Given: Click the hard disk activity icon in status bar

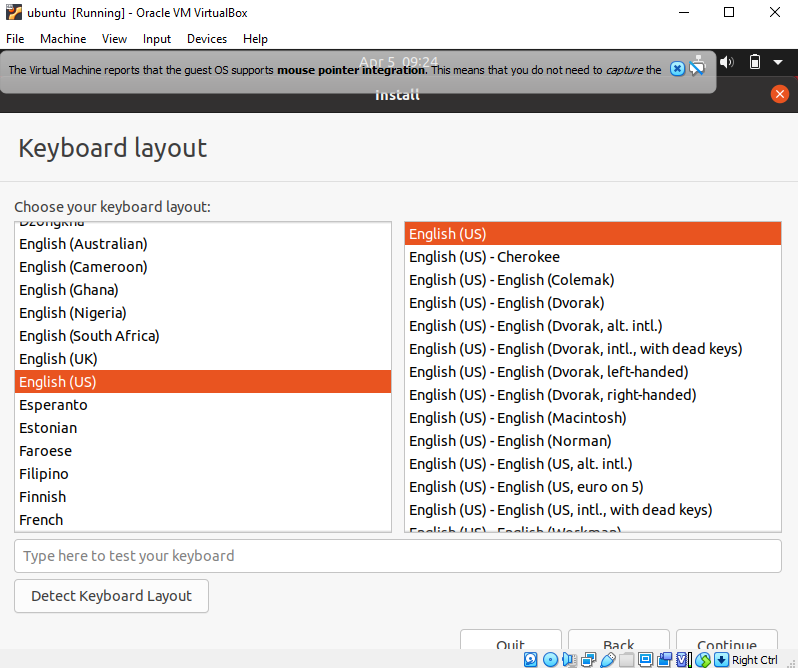Looking at the screenshot, I should click(x=530, y=660).
